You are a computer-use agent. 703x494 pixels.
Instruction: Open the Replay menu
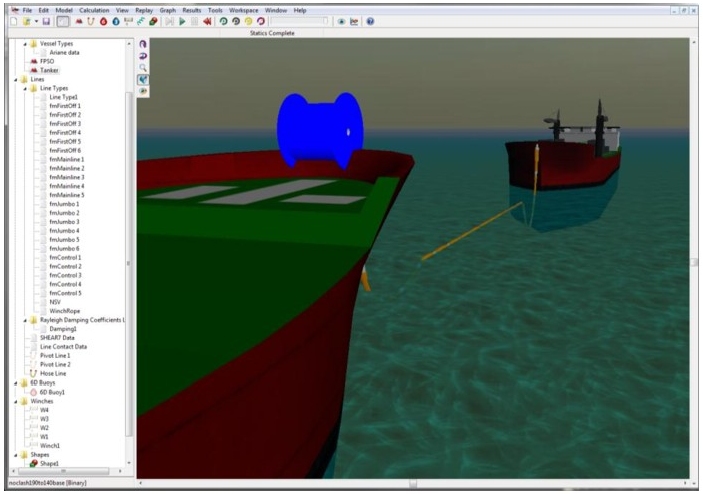pyautogui.click(x=144, y=10)
